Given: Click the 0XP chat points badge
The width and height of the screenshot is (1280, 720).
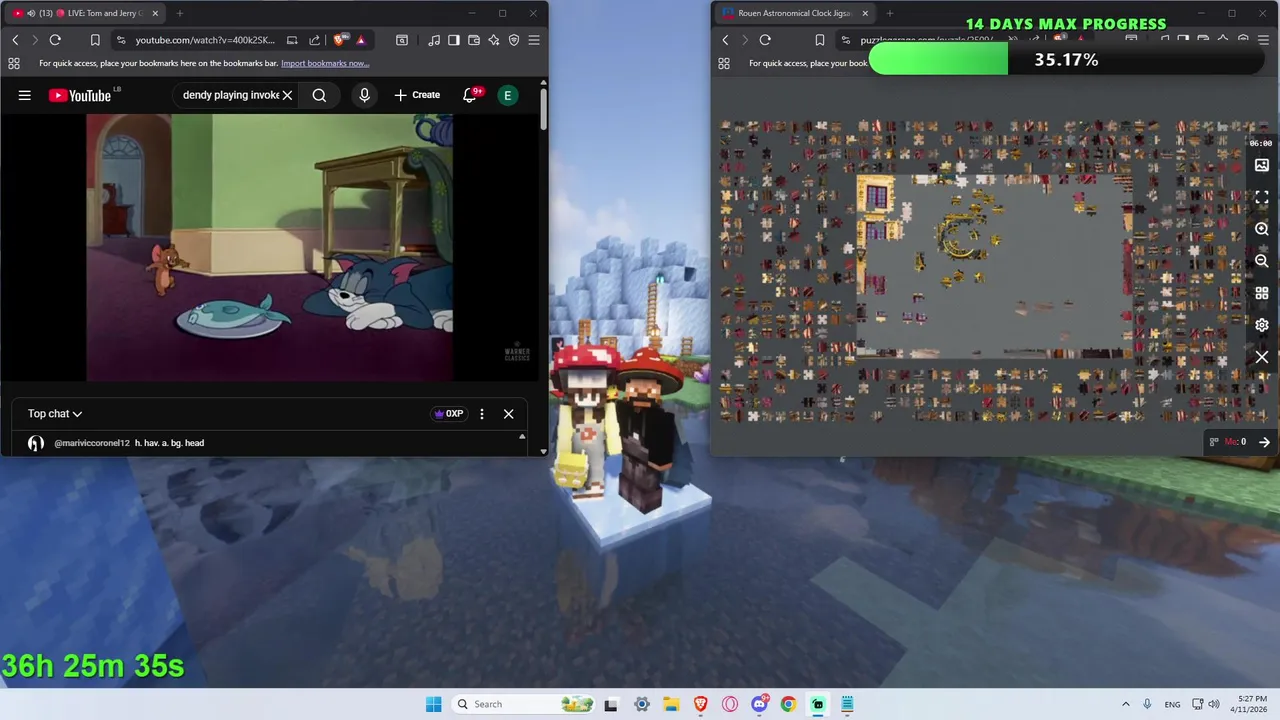Looking at the screenshot, I should click(x=448, y=414).
